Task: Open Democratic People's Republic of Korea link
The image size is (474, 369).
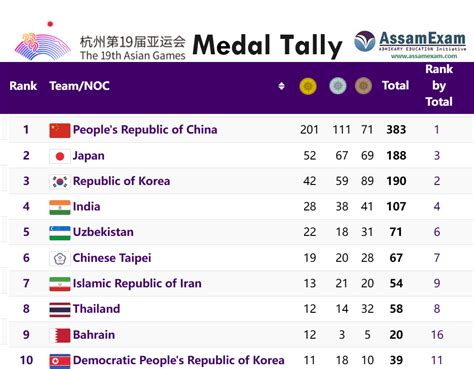Action: pos(179,360)
